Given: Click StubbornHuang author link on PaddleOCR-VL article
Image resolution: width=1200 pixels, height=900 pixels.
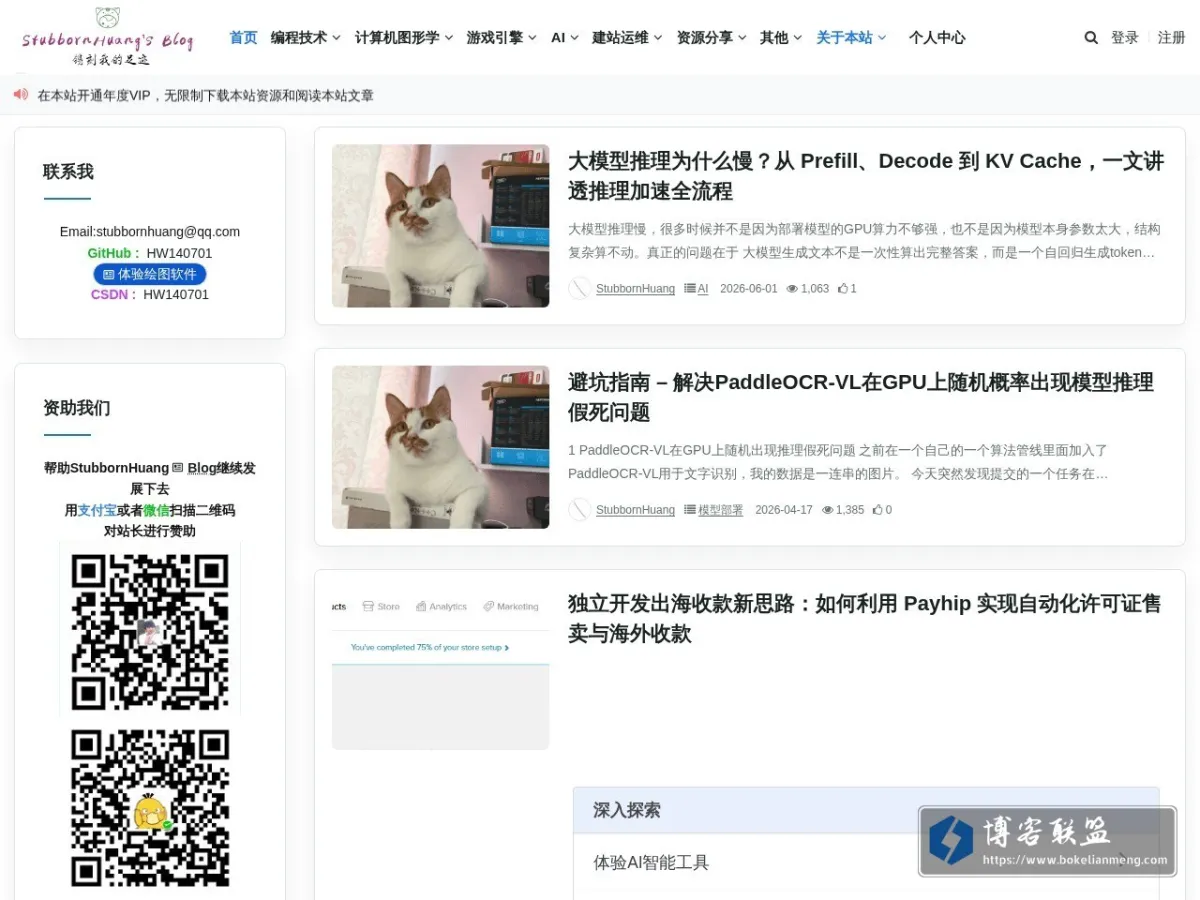Looking at the screenshot, I should pos(636,510).
